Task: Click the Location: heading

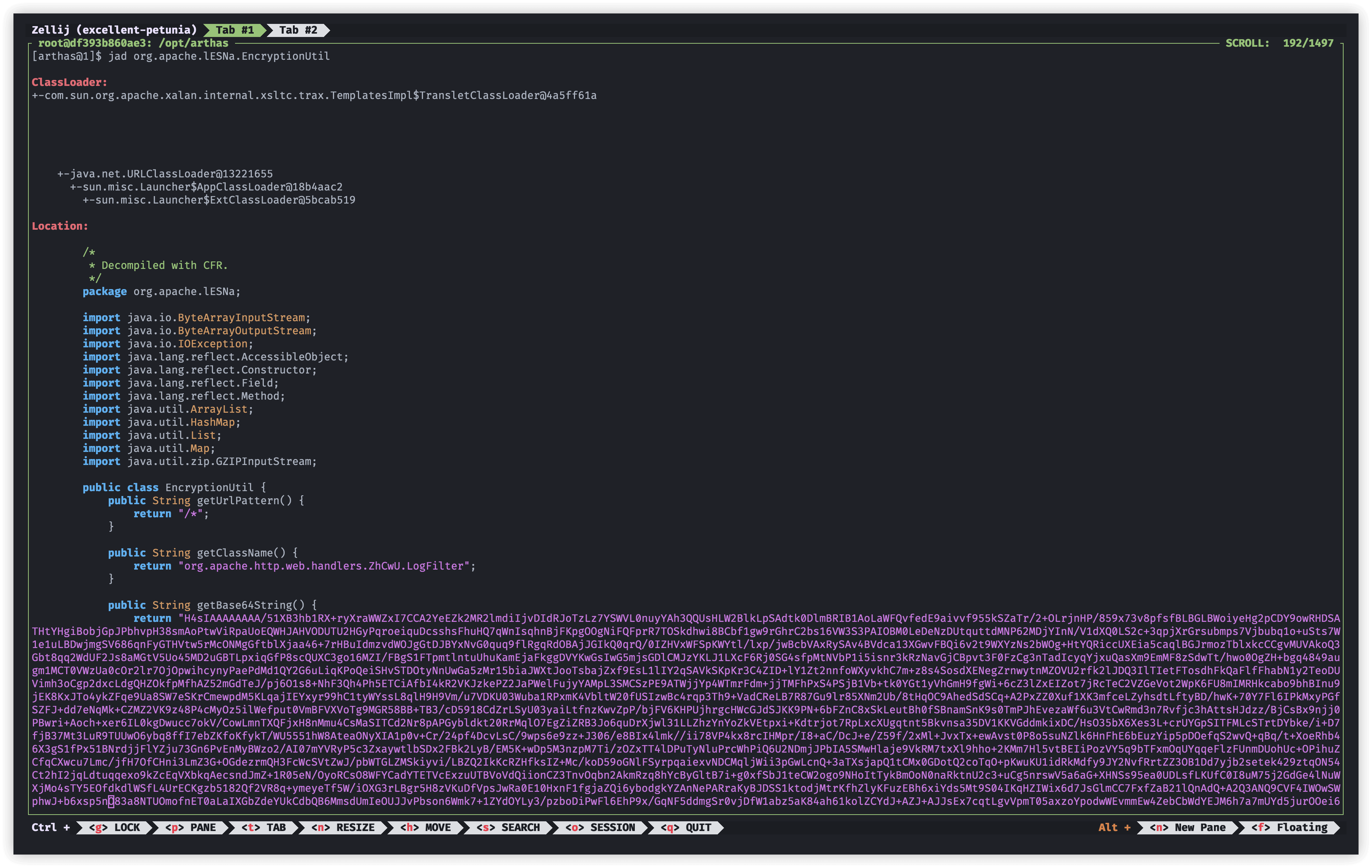Action: [60, 226]
